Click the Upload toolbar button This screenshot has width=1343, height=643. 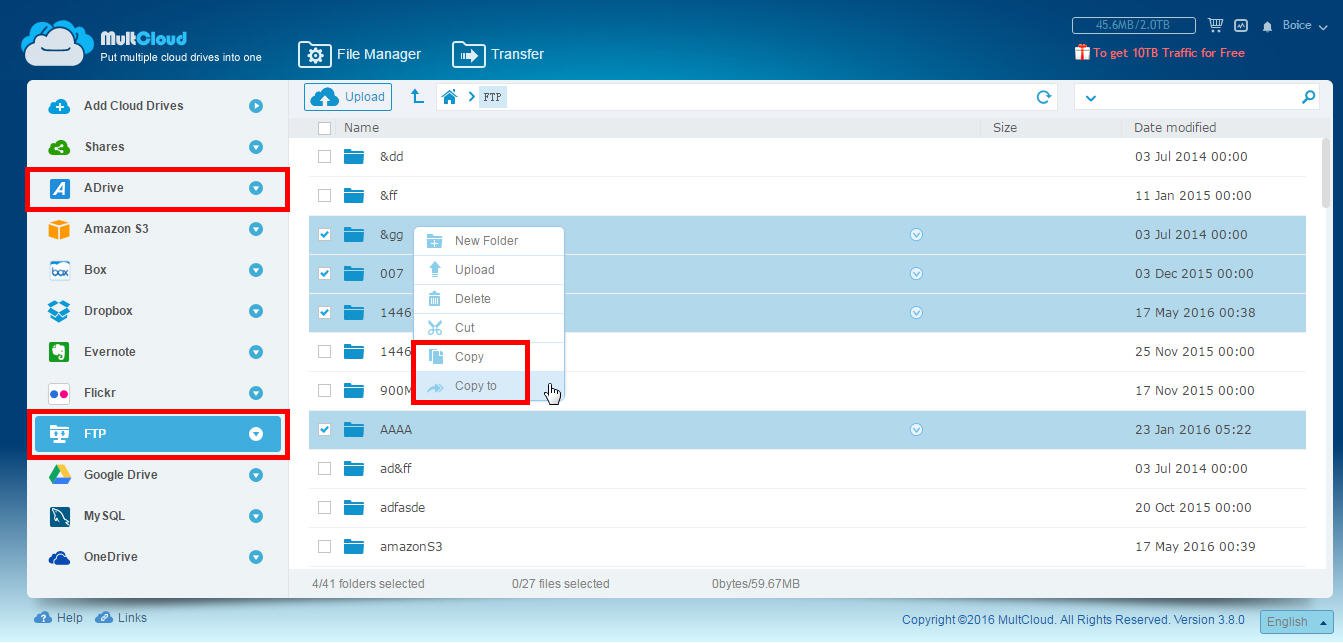[348, 97]
